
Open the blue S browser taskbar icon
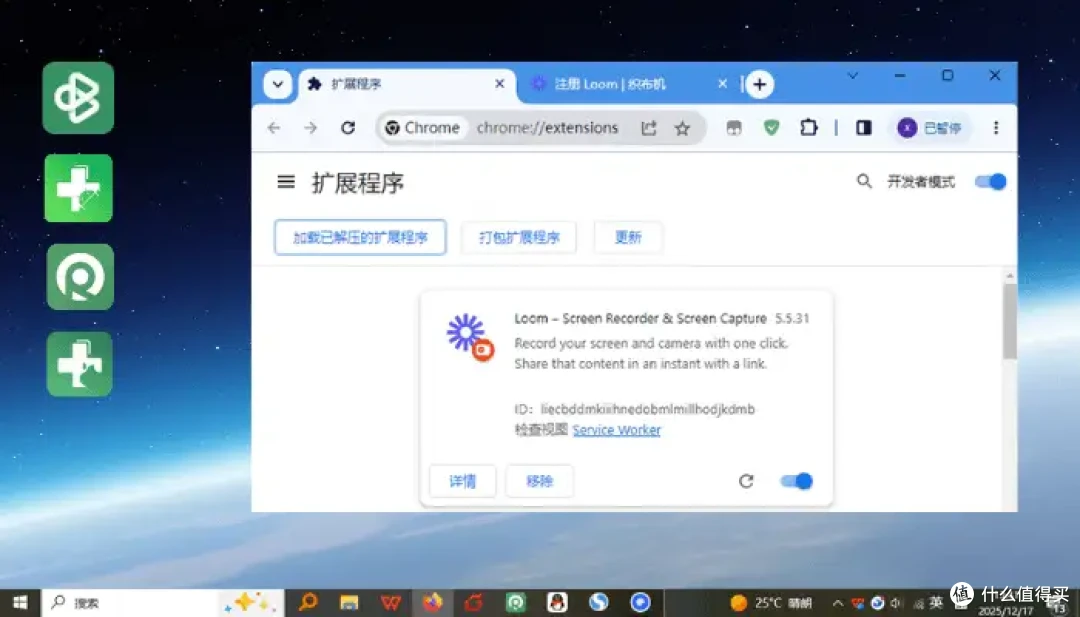[599, 603]
